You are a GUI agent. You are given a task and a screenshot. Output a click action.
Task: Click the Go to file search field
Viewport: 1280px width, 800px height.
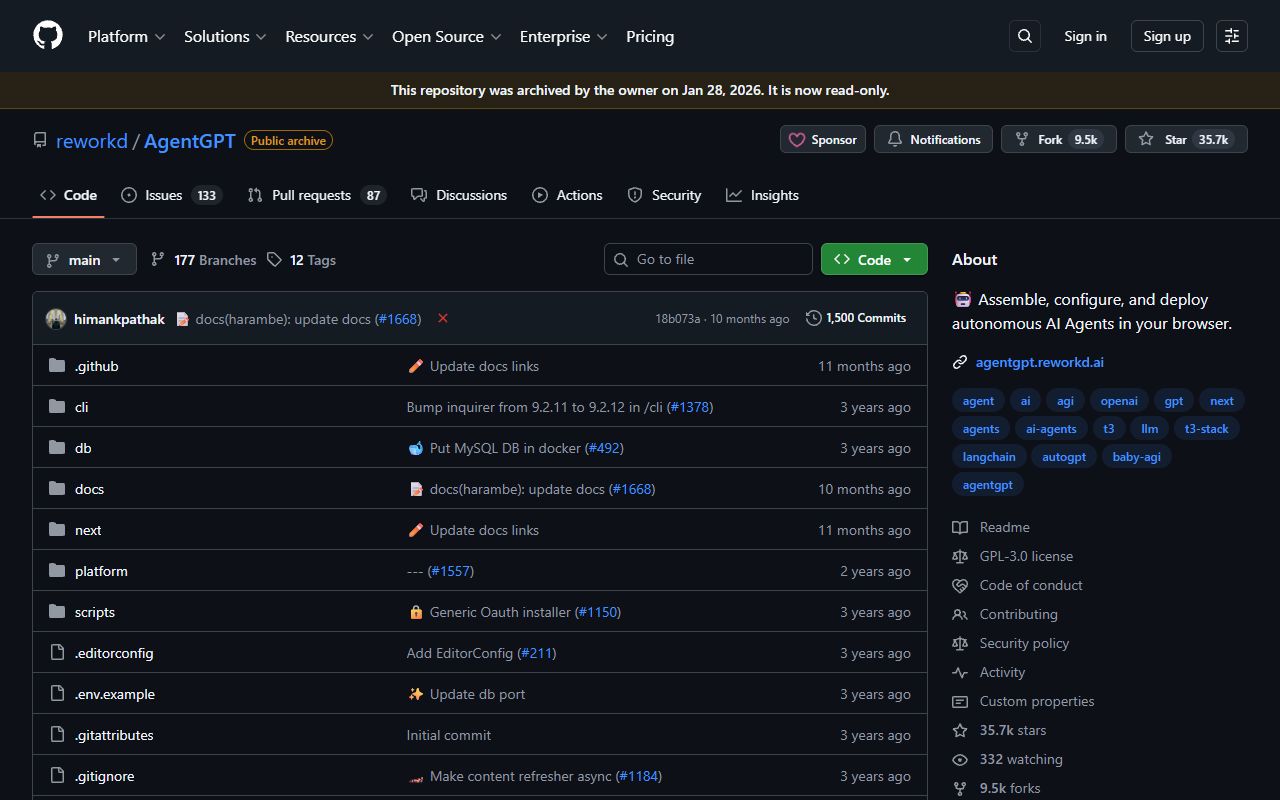point(708,259)
